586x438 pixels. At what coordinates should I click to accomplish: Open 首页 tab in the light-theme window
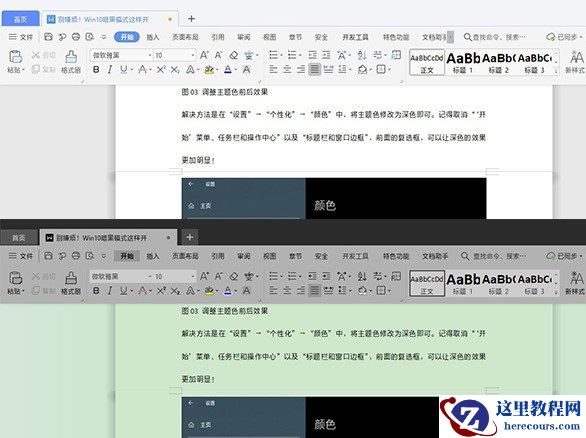(20, 19)
